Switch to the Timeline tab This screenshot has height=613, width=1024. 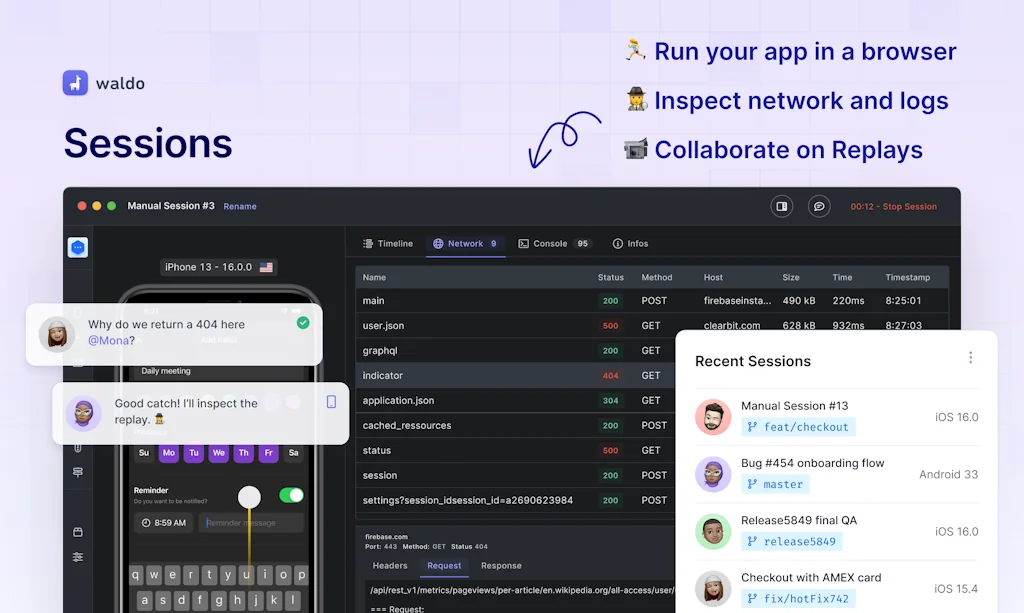(x=387, y=243)
